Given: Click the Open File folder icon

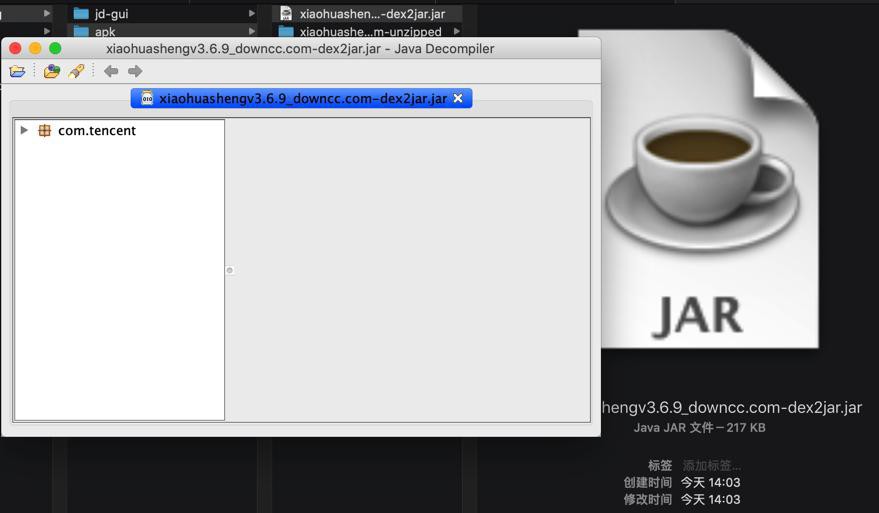Looking at the screenshot, I should [x=17, y=71].
